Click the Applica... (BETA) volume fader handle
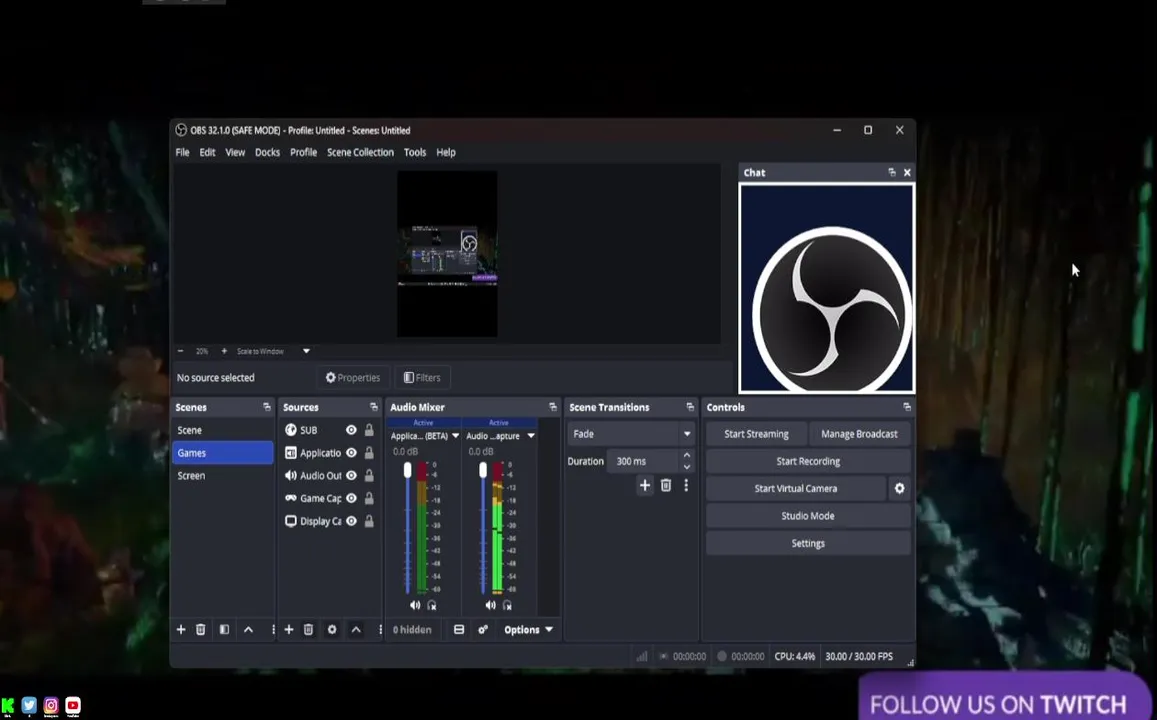The height and width of the screenshot is (720, 1157). point(407,470)
